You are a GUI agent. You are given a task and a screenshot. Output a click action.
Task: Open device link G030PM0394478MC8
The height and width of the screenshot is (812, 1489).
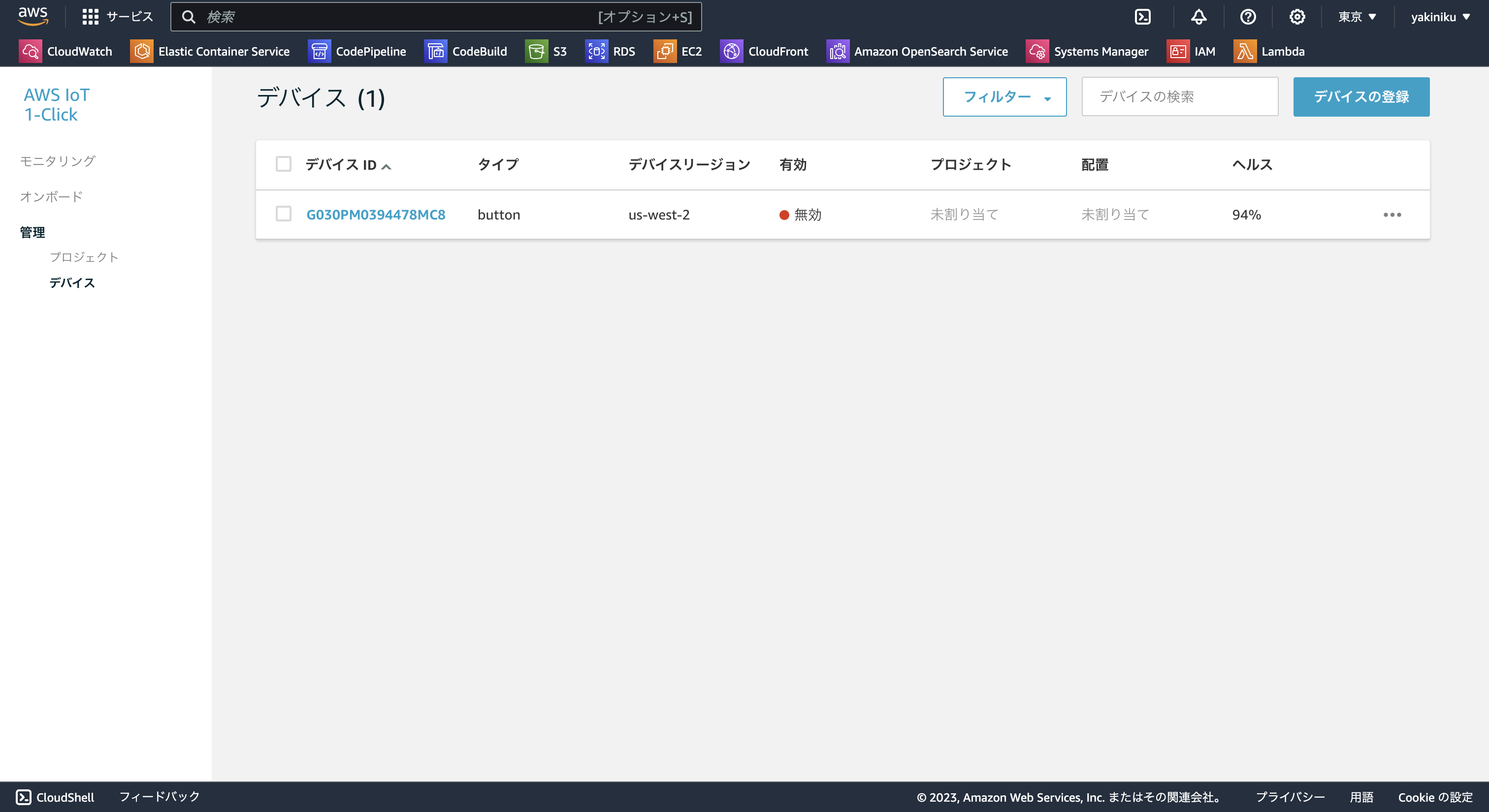tap(376, 215)
